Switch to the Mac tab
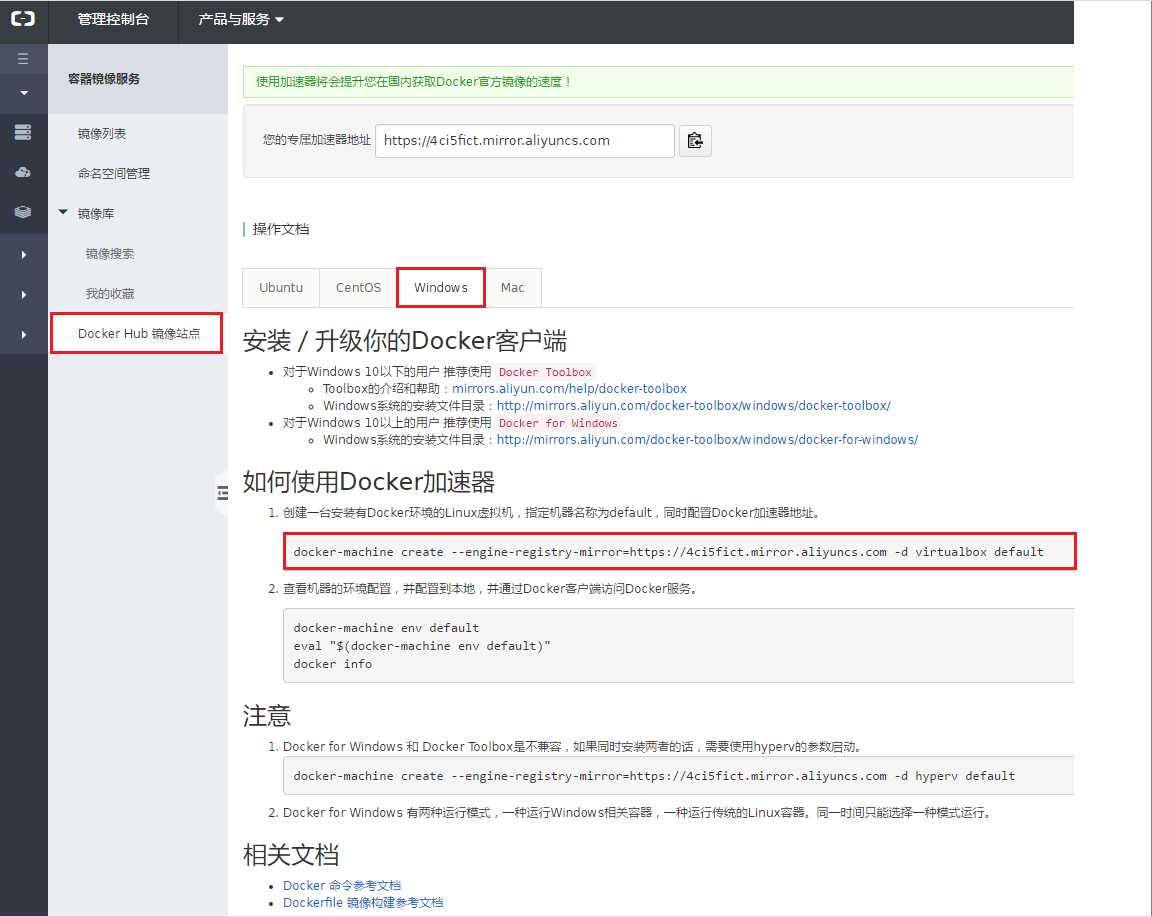This screenshot has height=917, width=1152. pos(513,287)
